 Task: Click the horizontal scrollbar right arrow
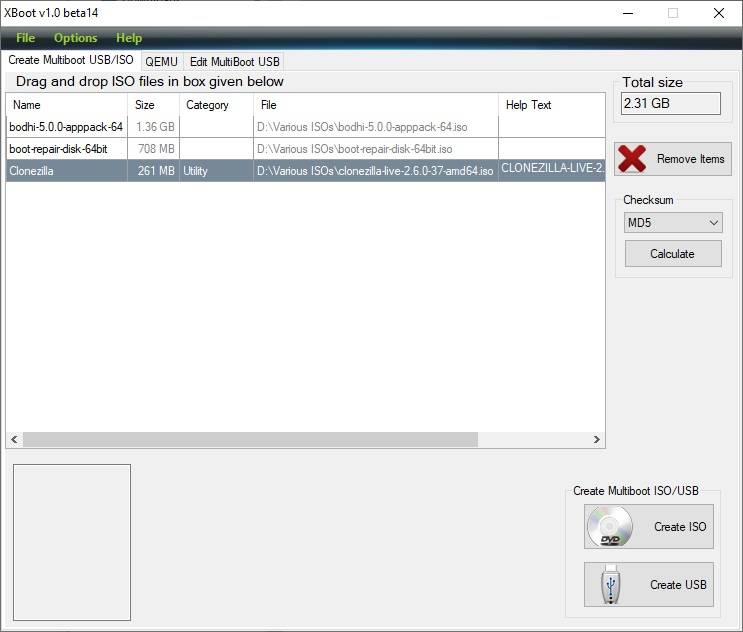click(597, 439)
